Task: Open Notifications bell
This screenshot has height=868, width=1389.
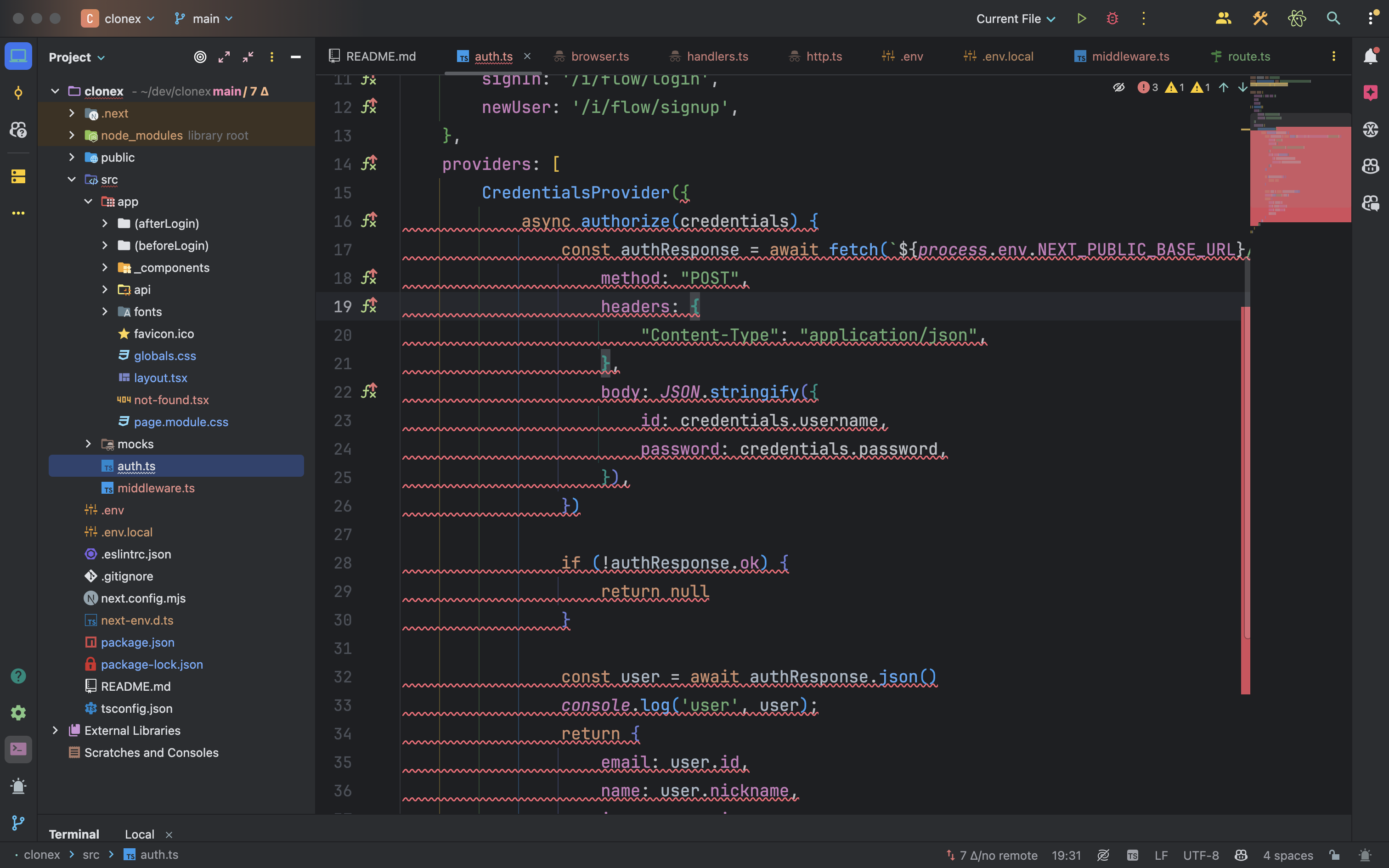Action: coord(1371,56)
